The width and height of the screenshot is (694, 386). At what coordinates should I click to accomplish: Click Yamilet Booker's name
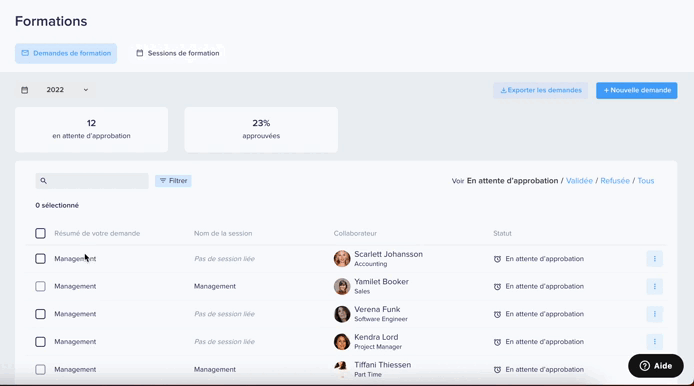(x=381, y=282)
